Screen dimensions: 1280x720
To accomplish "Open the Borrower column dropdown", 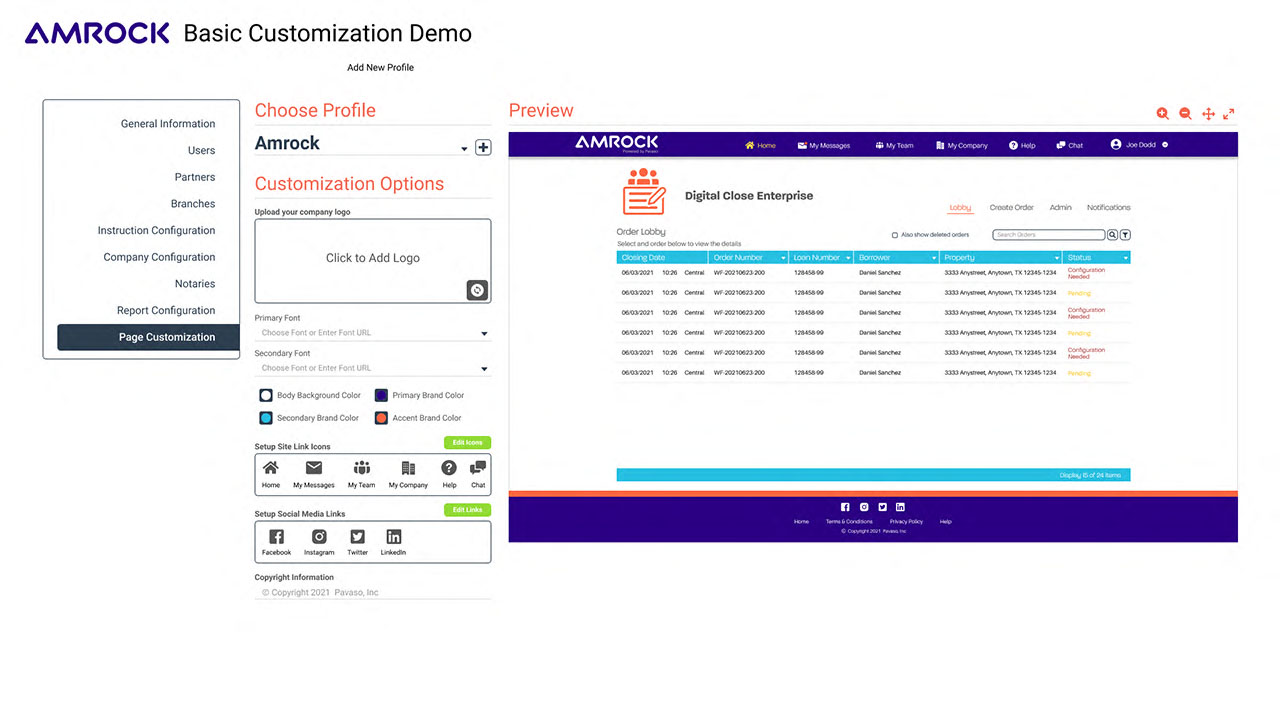I will [934, 258].
